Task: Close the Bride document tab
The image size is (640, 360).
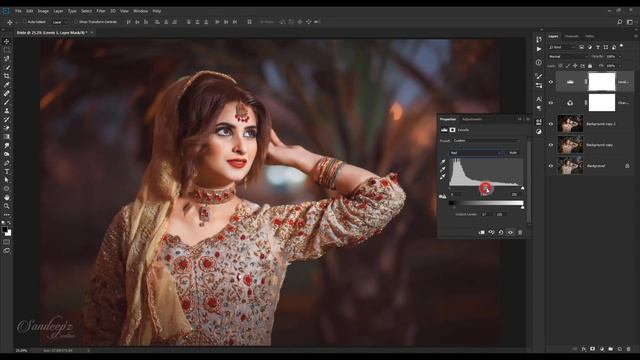Action: [x=92, y=32]
